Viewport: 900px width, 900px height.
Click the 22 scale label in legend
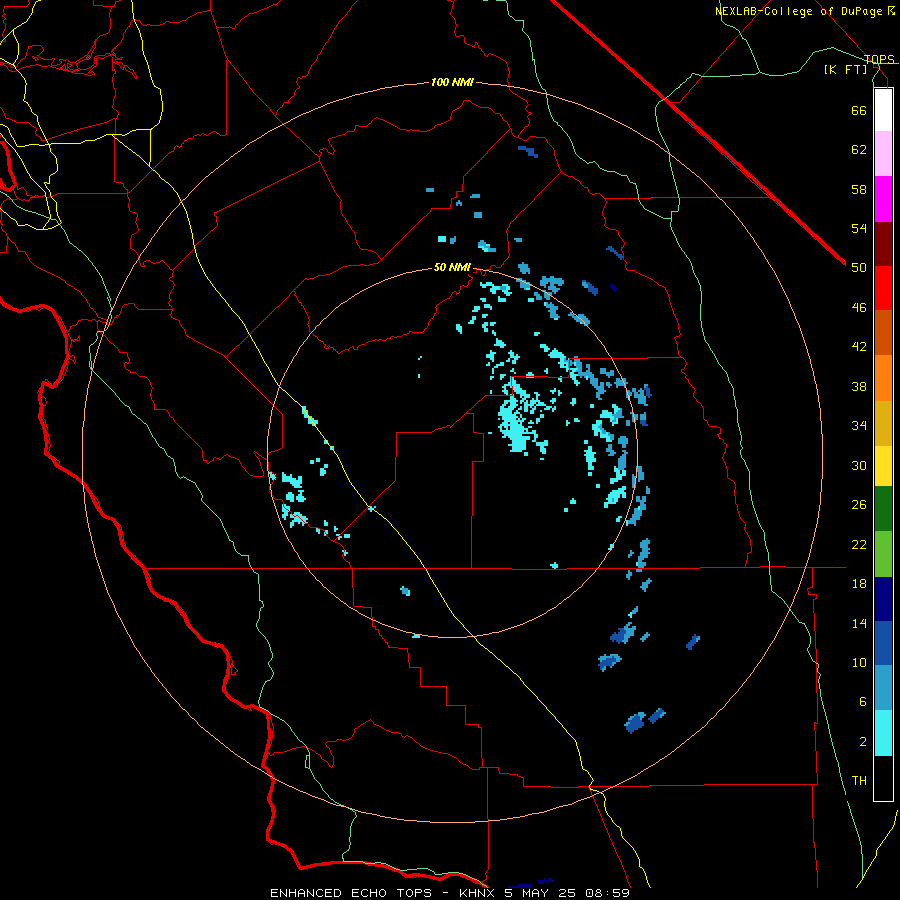click(859, 544)
